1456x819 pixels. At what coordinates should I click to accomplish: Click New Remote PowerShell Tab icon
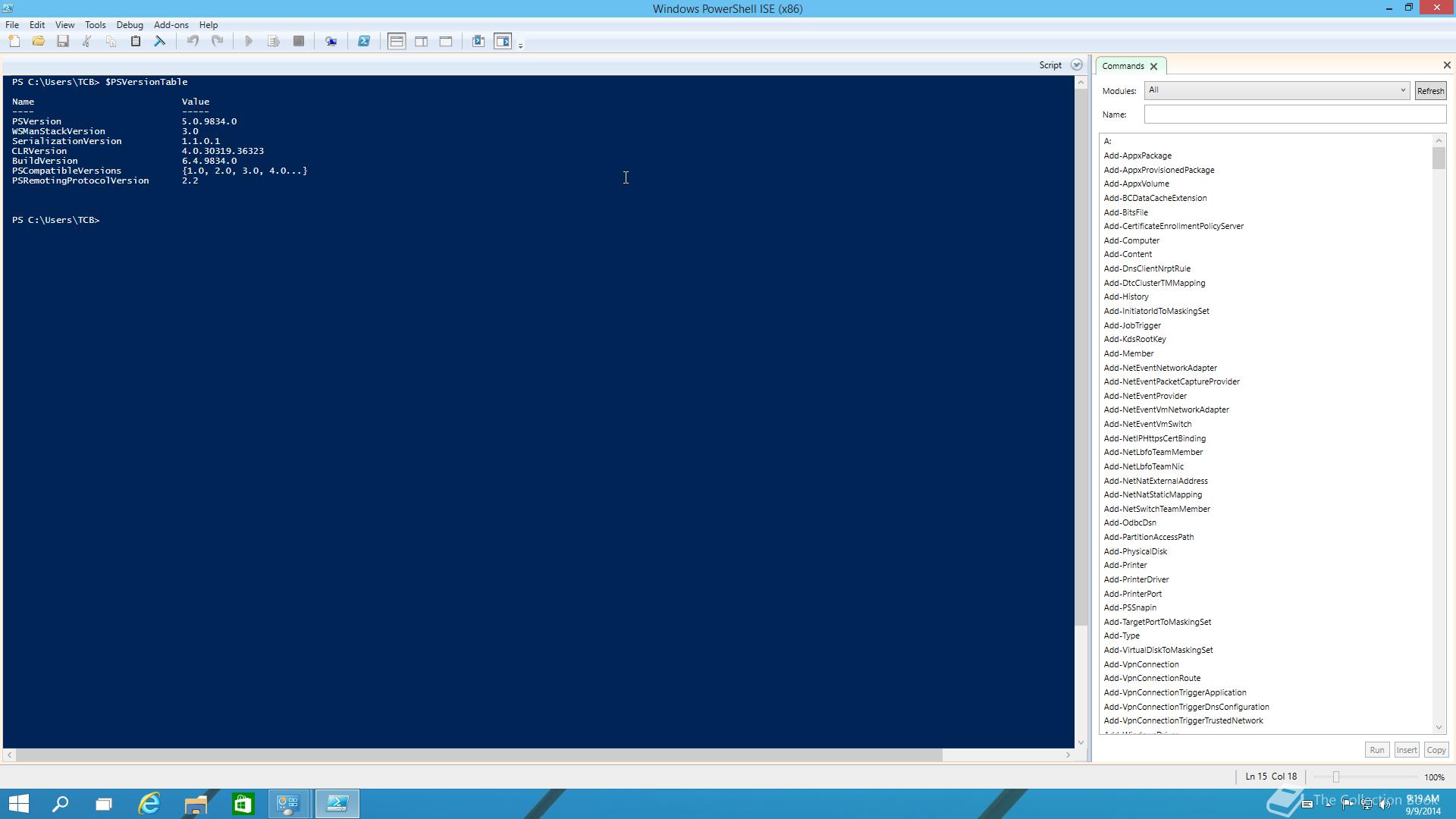click(x=331, y=42)
